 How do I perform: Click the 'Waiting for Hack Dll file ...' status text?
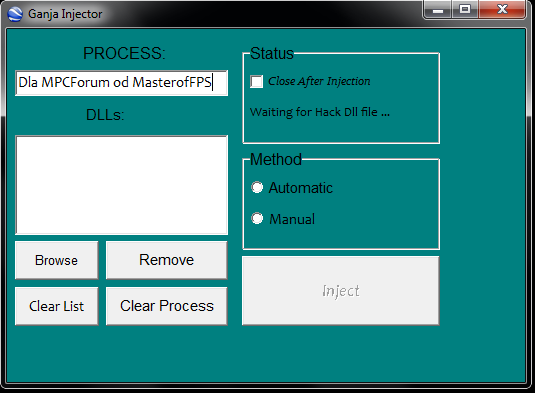coord(320,112)
